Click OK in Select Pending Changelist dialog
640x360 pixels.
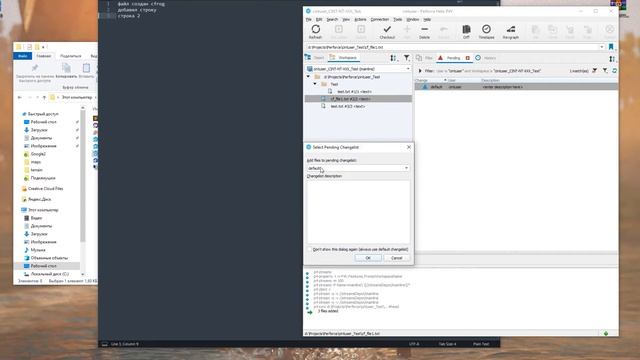pos(368,258)
